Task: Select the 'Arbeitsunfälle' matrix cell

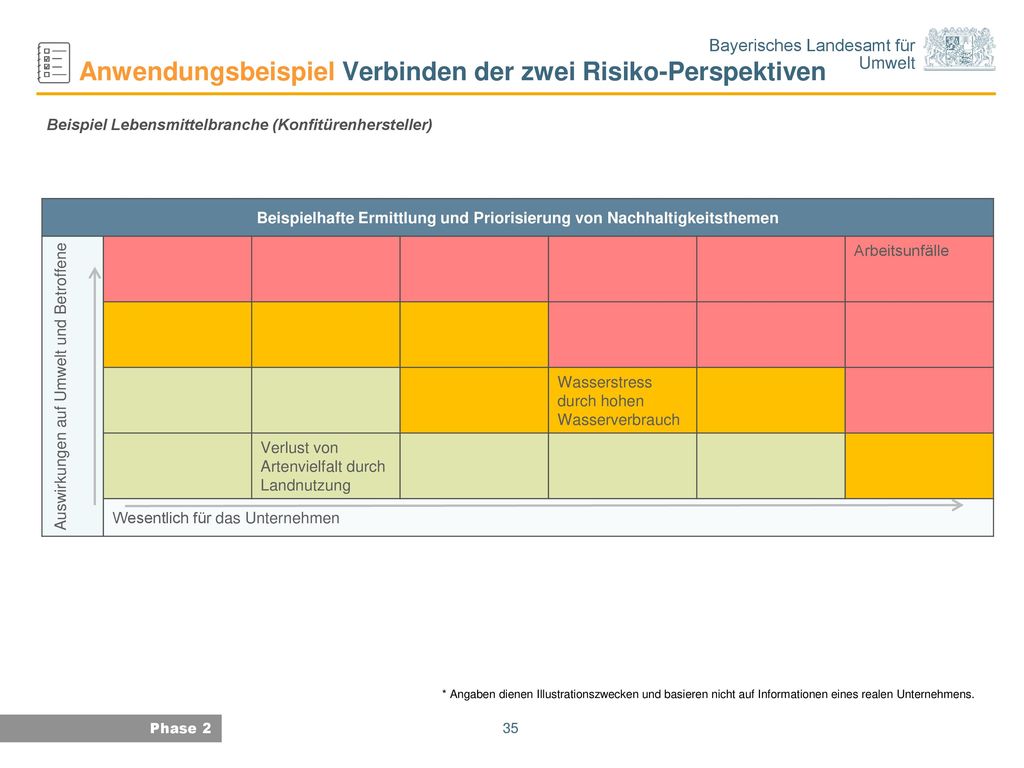Action: pos(920,268)
